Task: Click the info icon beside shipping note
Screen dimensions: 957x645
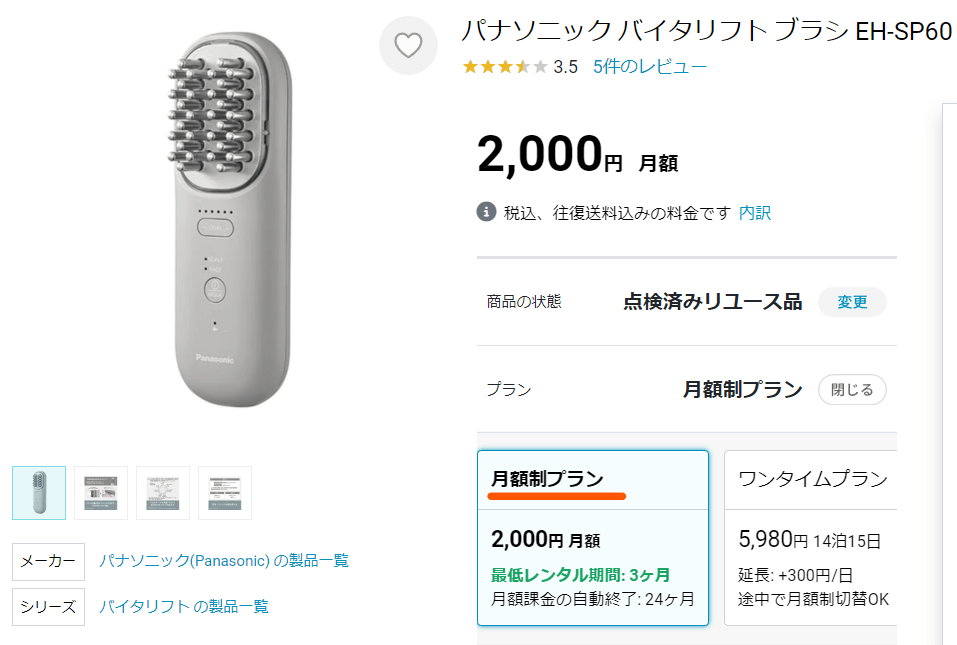Action: 486,212
